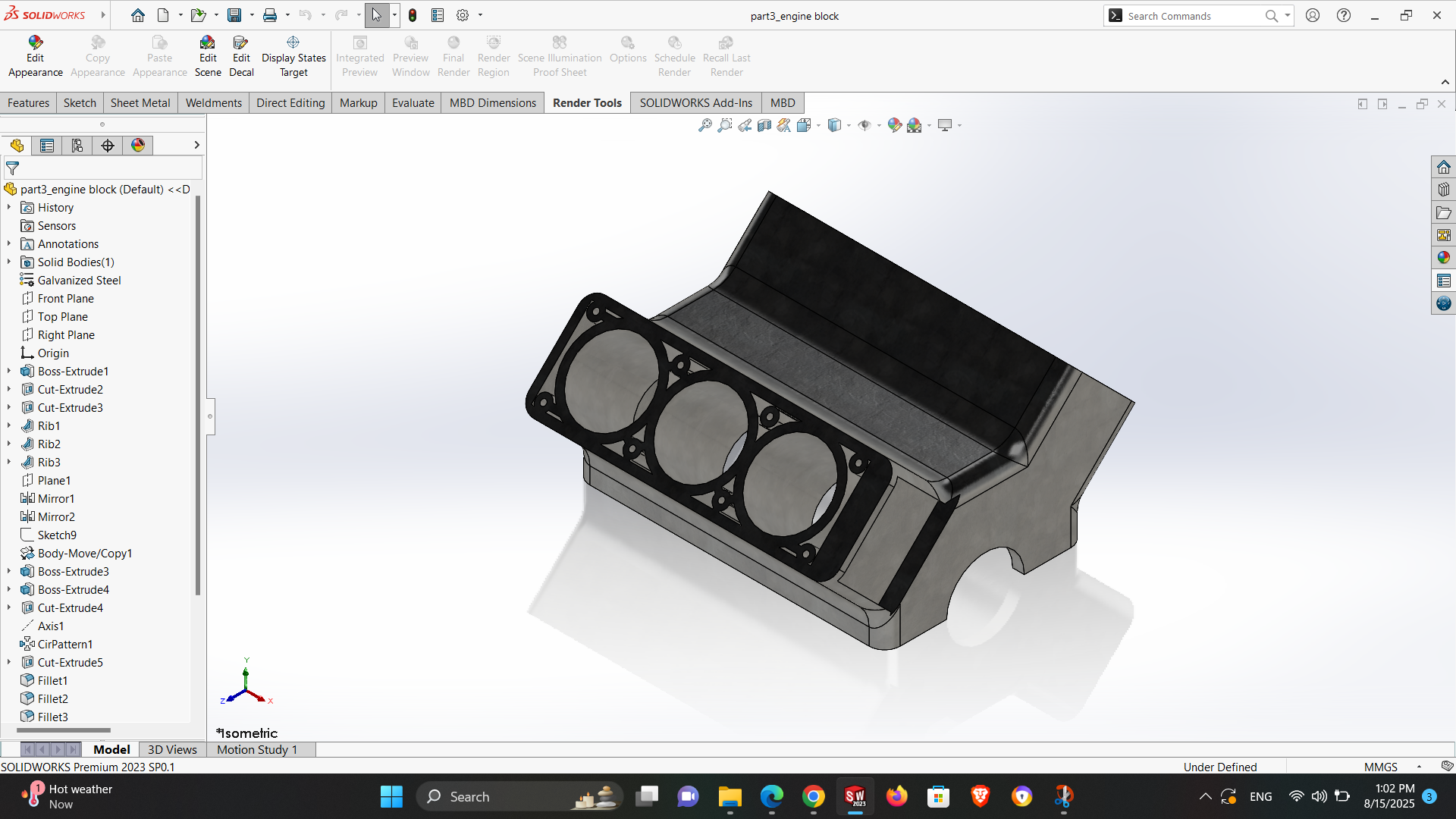Switch to the Evaluate tab
Viewport: 1456px width, 819px height.
[413, 102]
